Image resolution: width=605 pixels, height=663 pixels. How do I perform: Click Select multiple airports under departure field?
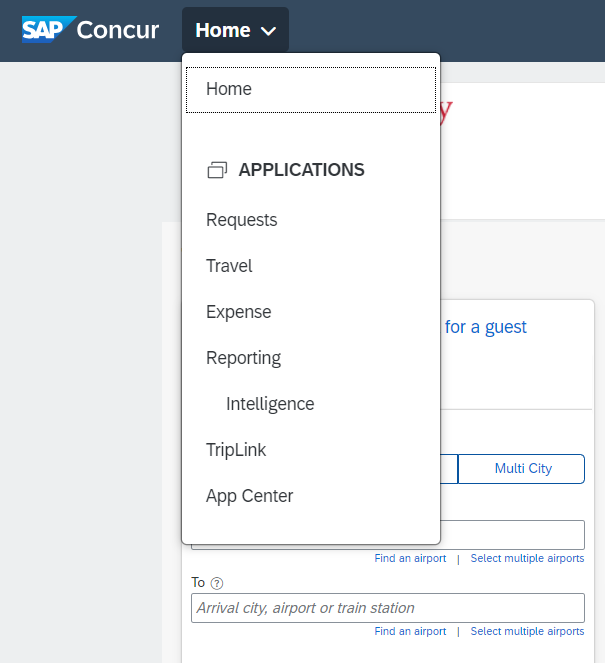[x=527, y=559]
